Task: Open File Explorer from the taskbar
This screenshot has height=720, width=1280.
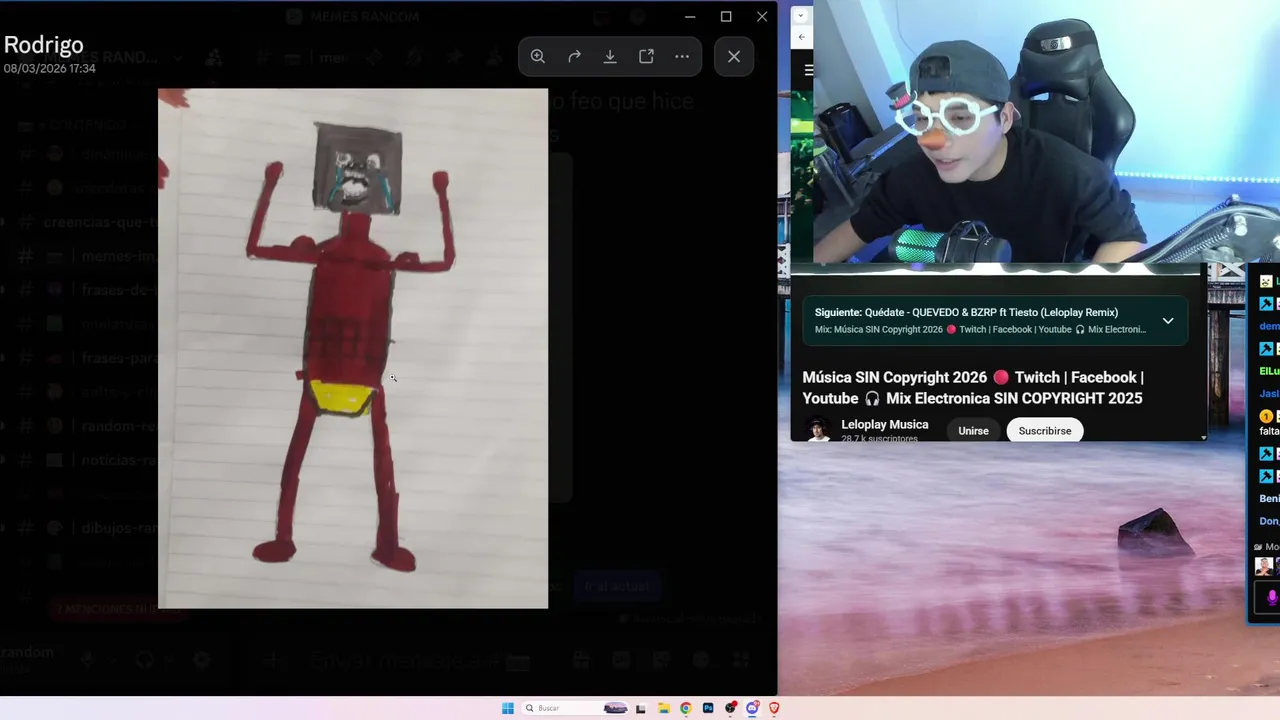Action: pos(663,708)
